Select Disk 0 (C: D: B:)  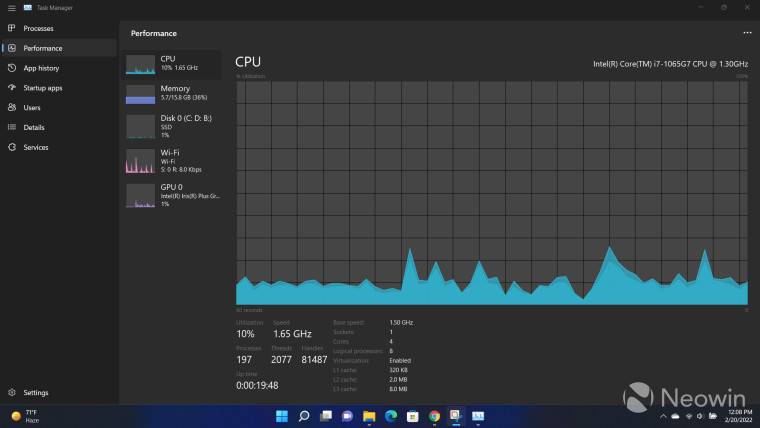coord(172,125)
